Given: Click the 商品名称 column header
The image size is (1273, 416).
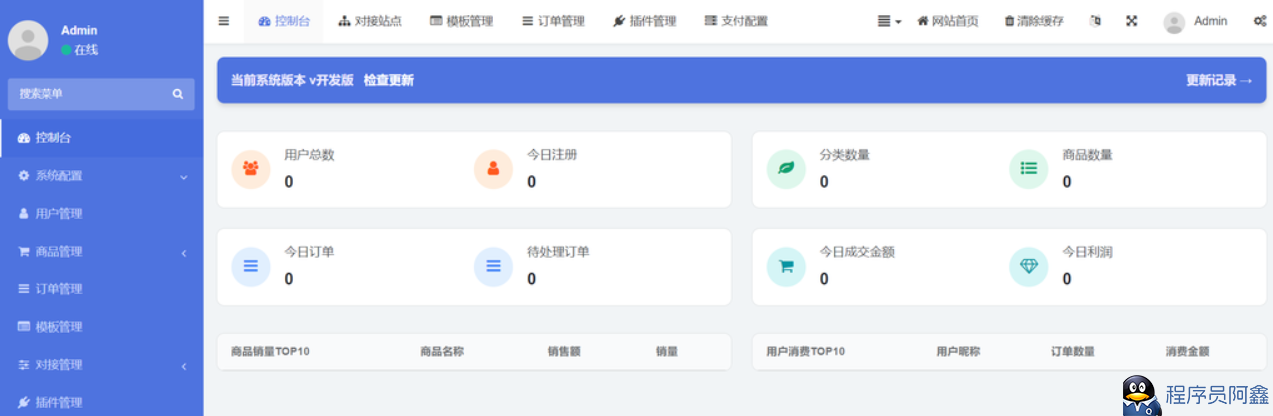Looking at the screenshot, I should click(442, 352).
